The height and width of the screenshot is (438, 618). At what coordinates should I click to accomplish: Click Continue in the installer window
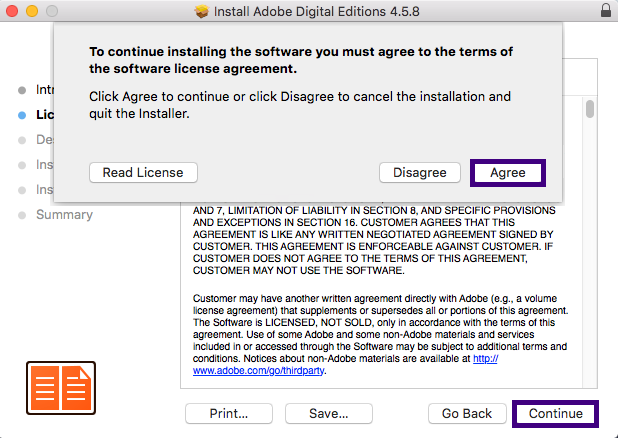click(555, 414)
